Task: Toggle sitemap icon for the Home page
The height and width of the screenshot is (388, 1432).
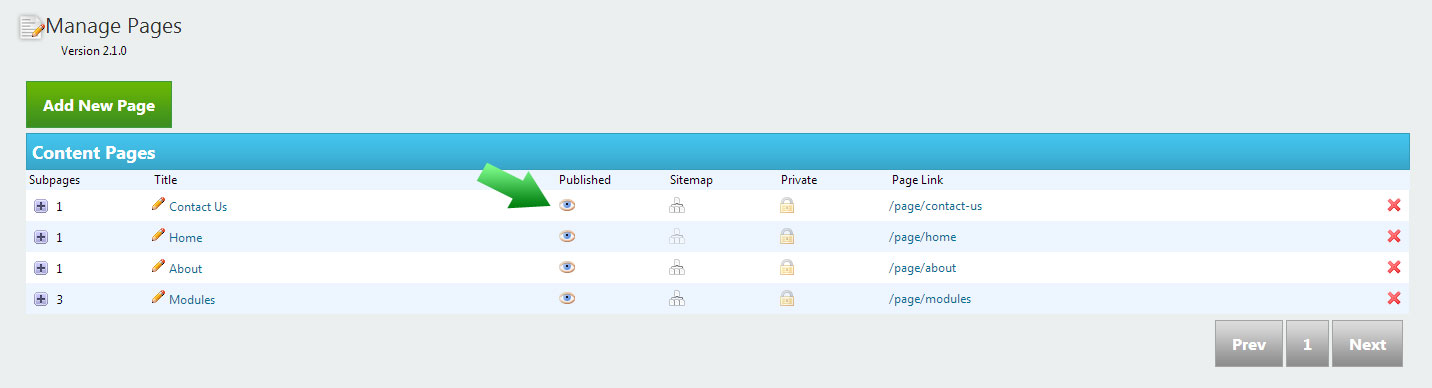Action: 677,237
